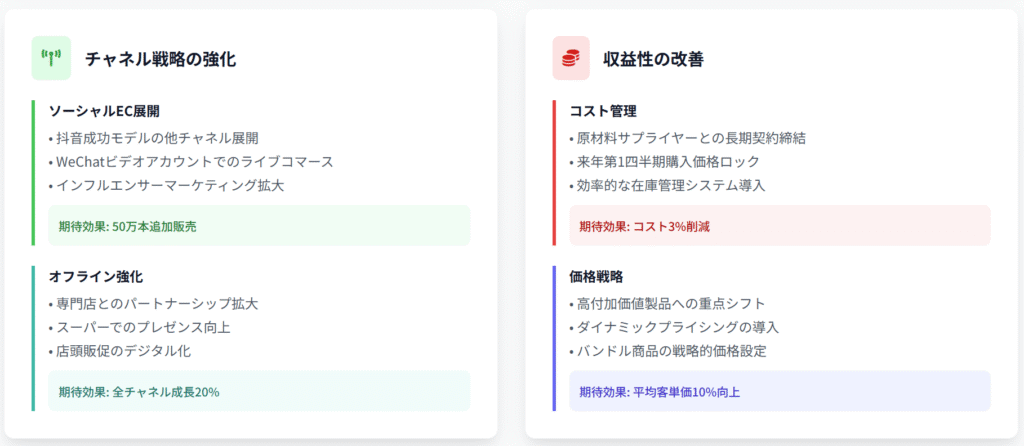
Task: Click the WeChatビデオアカウント bullet item
Action: point(194,162)
